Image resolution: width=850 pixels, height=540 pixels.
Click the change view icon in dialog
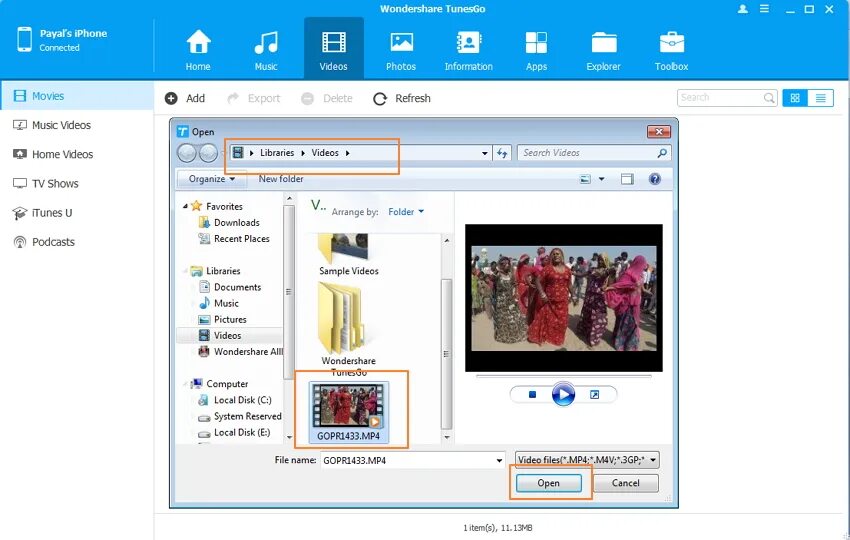pyautogui.click(x=585, y=179)
